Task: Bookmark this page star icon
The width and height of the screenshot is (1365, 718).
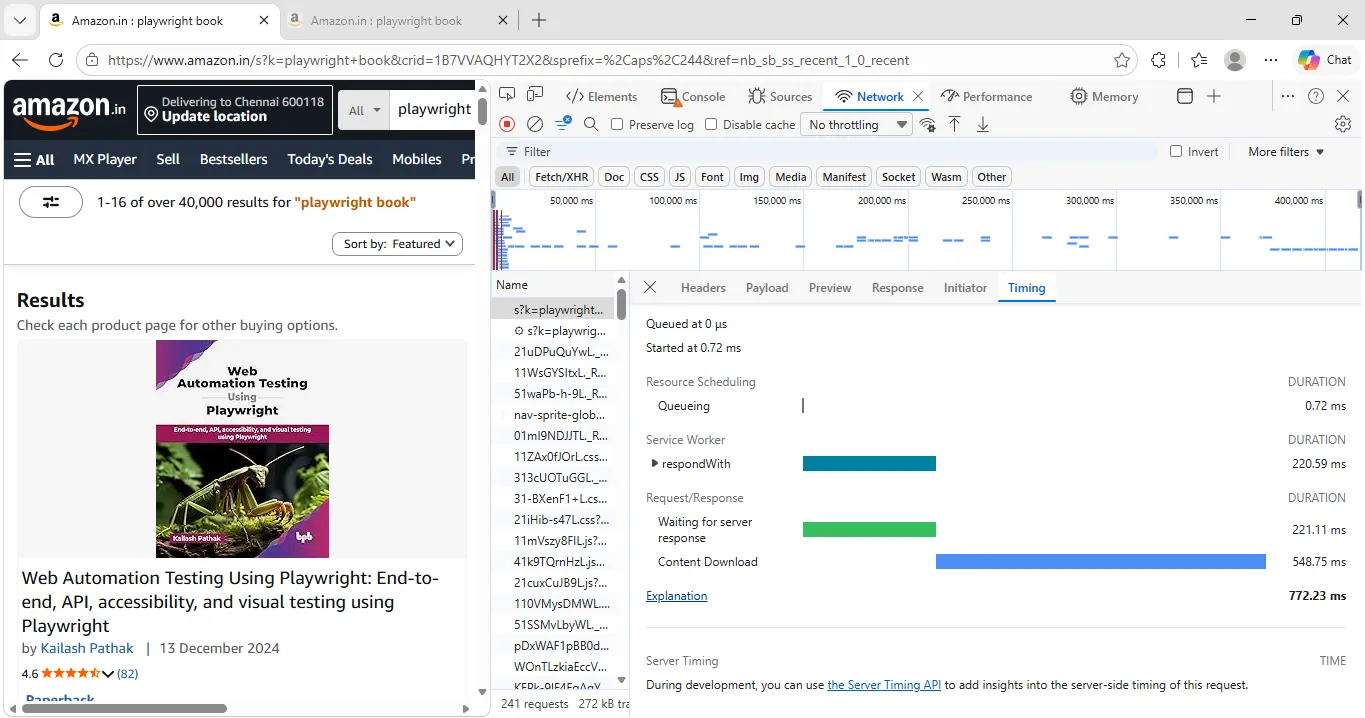Action: point(1122,60)
